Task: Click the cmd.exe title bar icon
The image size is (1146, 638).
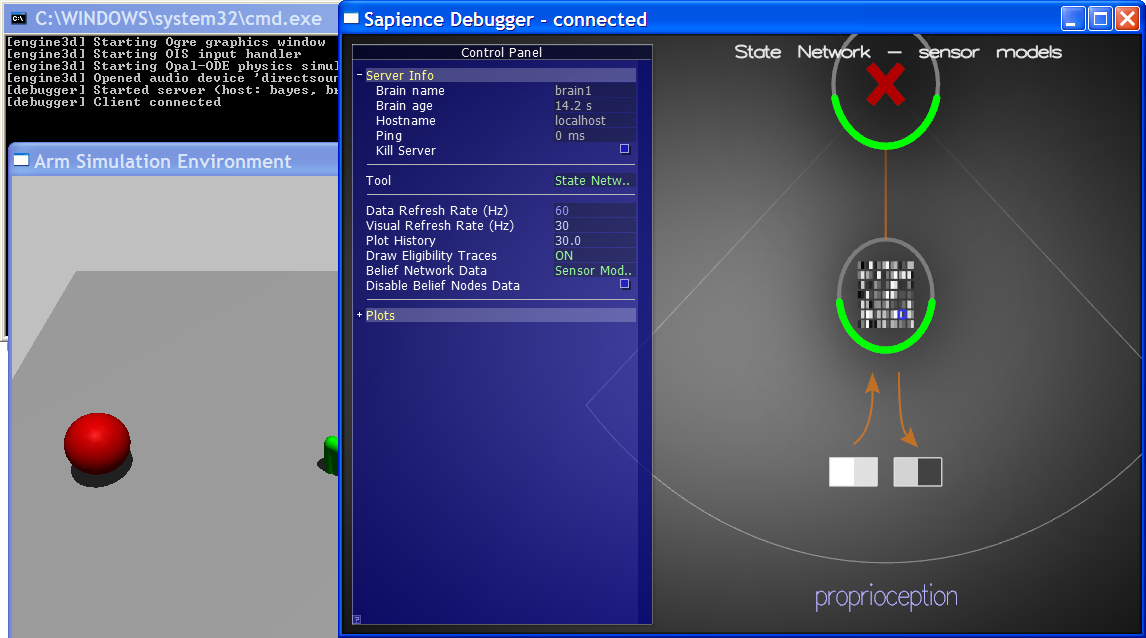Action: click(x=18, y=18)
